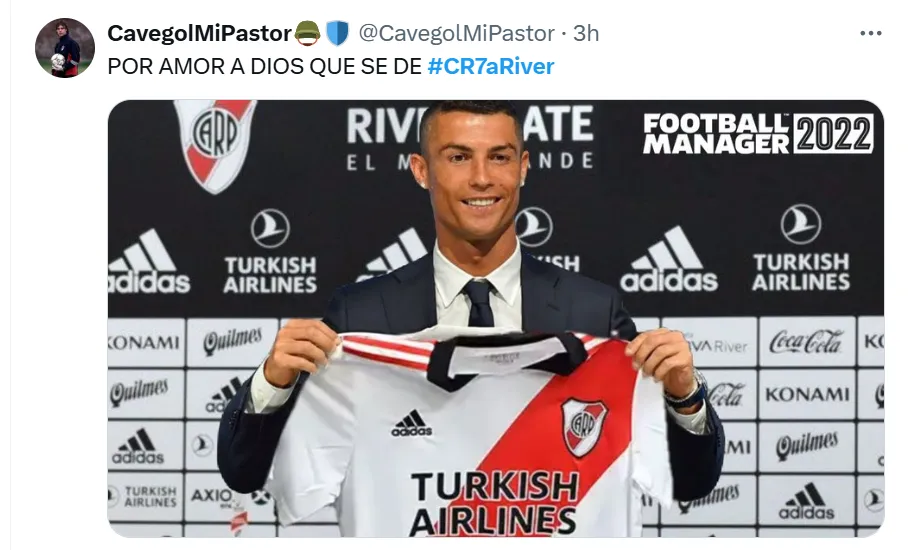909x550 pixels.
Task: Open the tweet via the 3h timestamp
Action: pyautogui.click(x=586, y=34)
